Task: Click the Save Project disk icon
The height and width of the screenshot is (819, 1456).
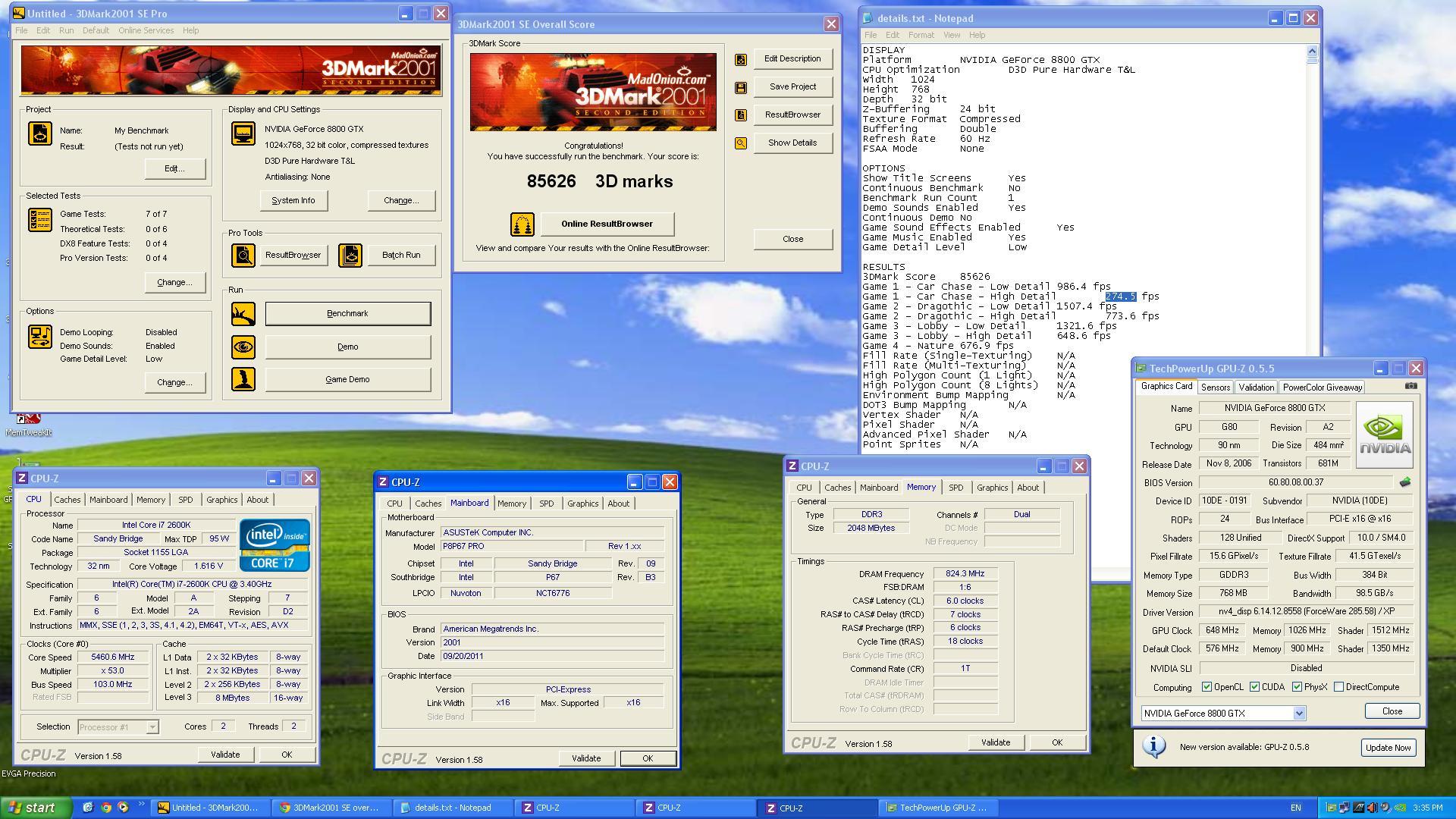Action: [741, 87]
